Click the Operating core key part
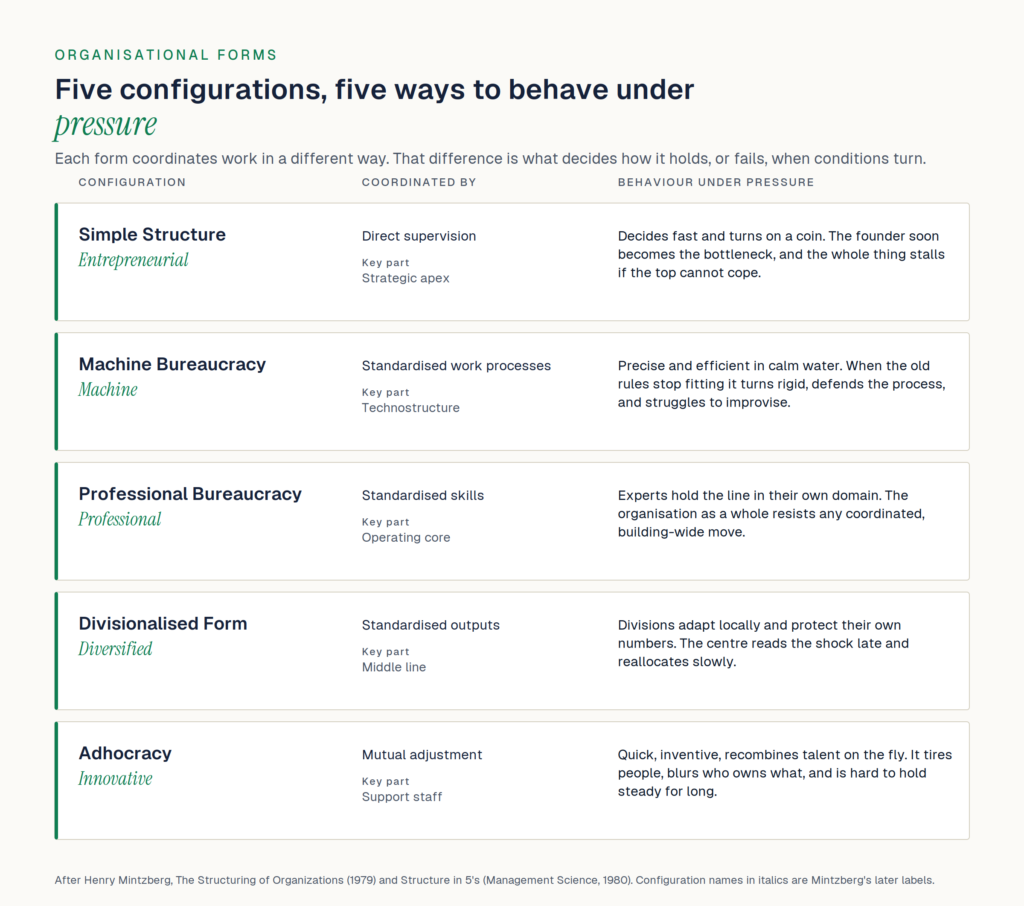1024x906 pixels. tap(406, 538)
